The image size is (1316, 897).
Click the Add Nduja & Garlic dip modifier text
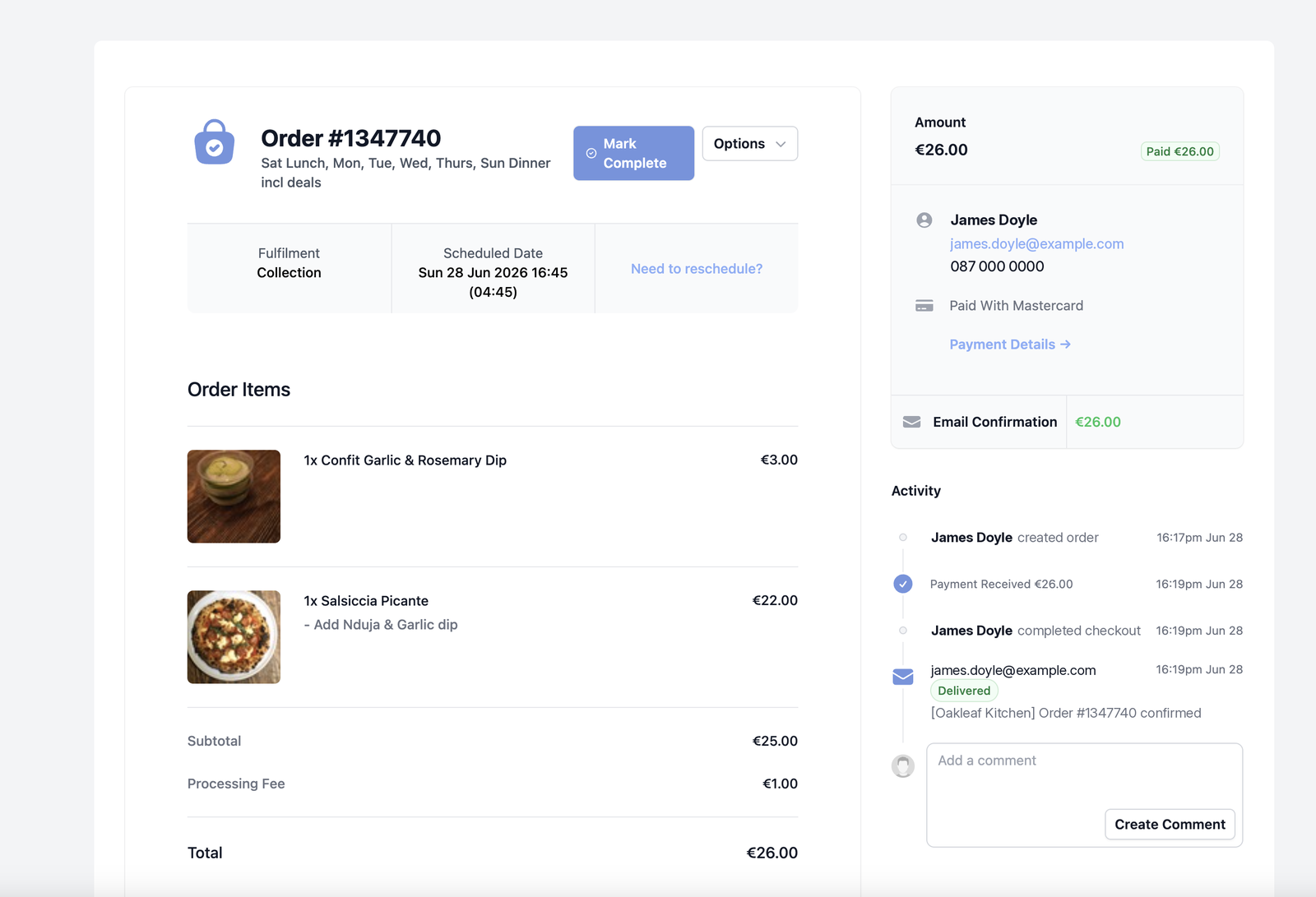coord(381,625)
